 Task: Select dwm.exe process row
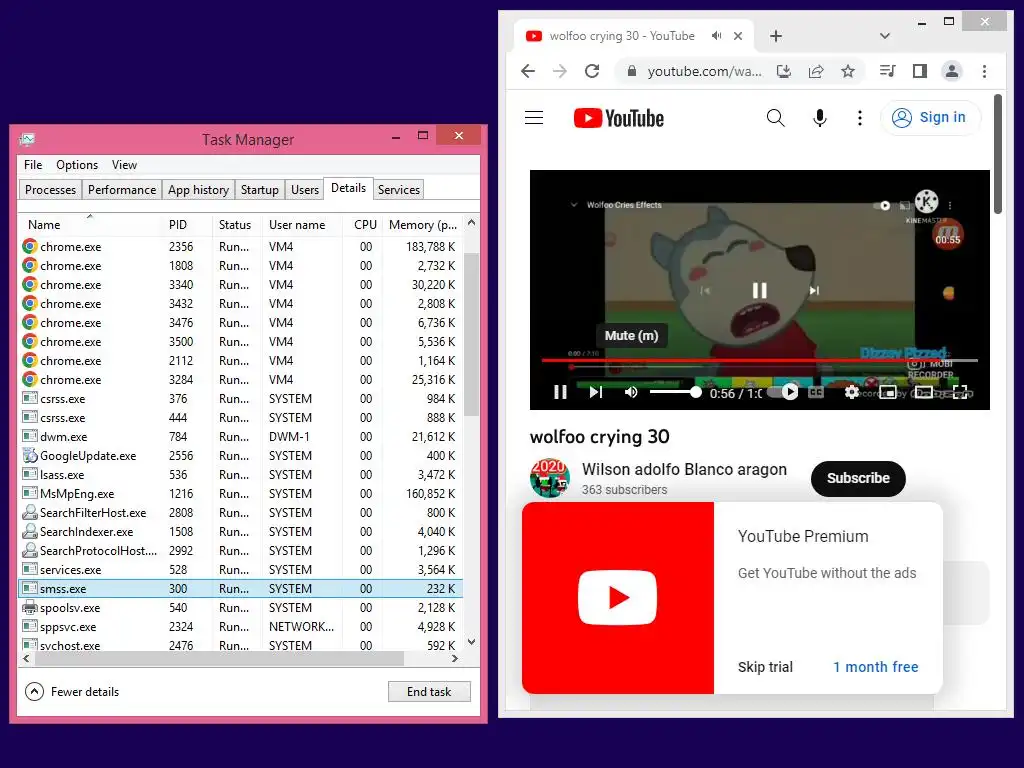(x=240, y=437)
